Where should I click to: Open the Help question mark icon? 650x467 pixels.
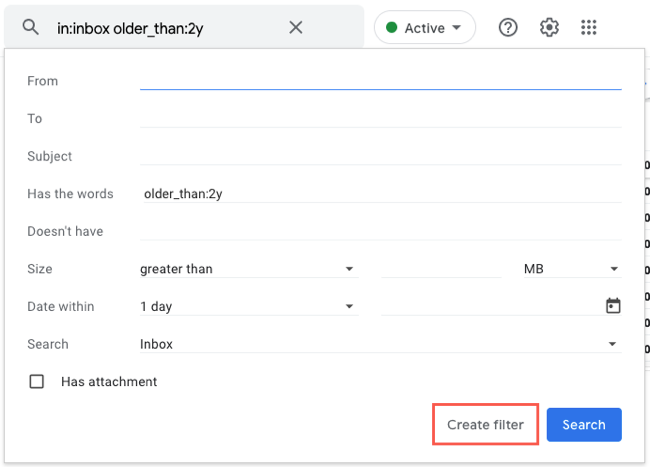(x=508, y=28)
